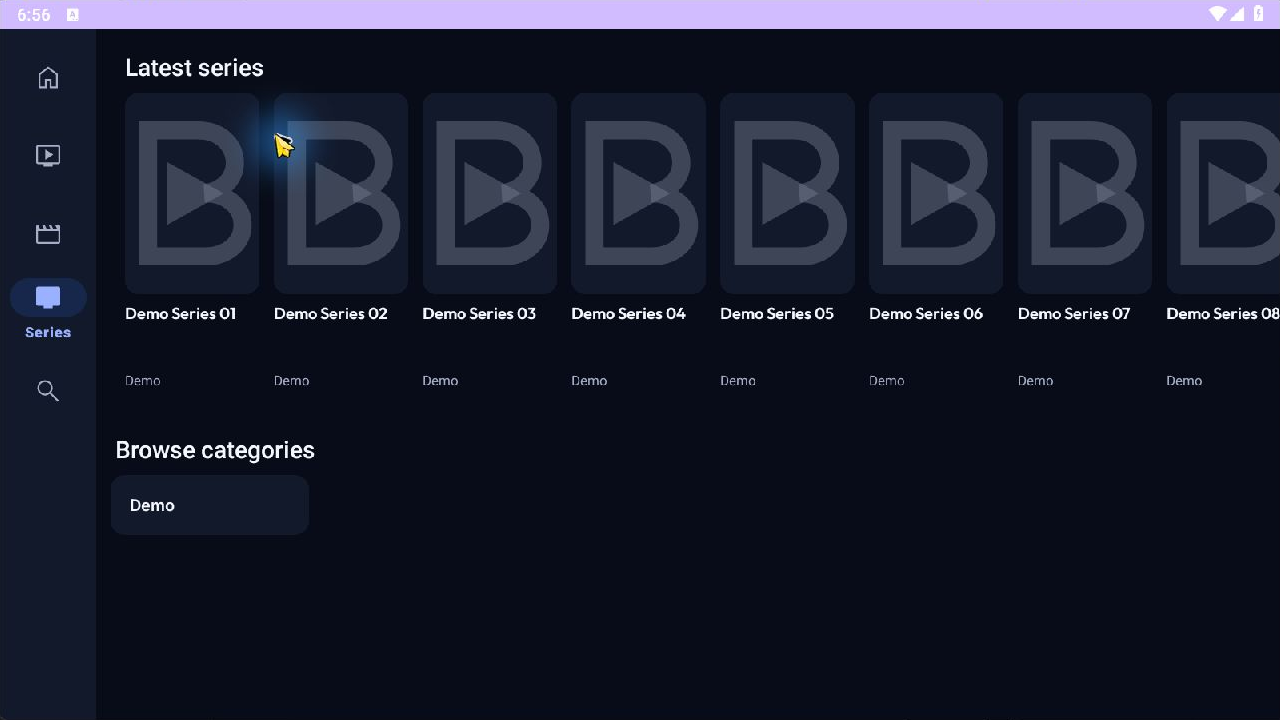1280x720 pixels.
Task: Open the Demo category button
Action: click(x=210, y=505)
